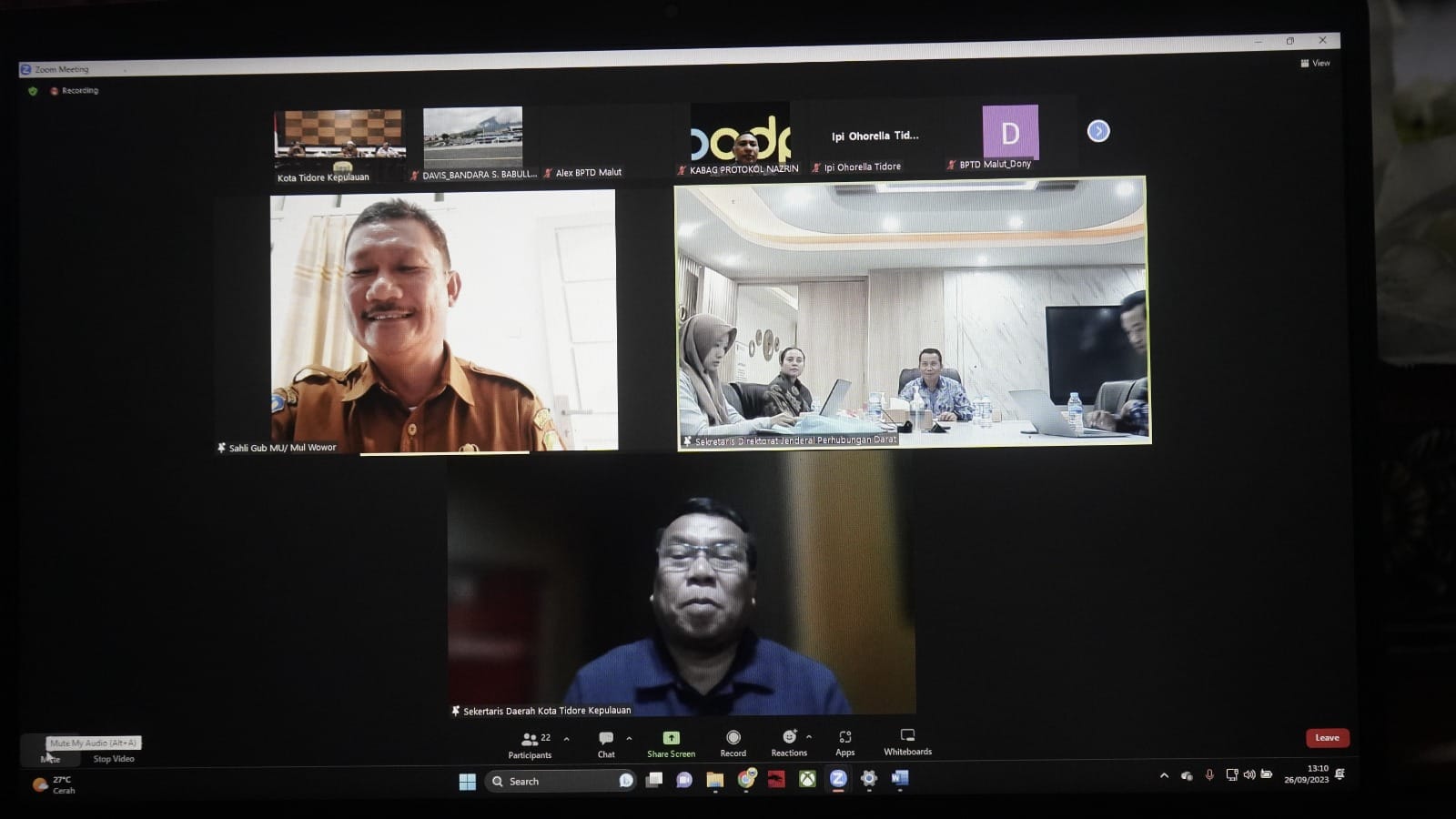This screenshot has height=819, width=1456.
Task: Open battery status in system tray
Action: coord(1266,774)
